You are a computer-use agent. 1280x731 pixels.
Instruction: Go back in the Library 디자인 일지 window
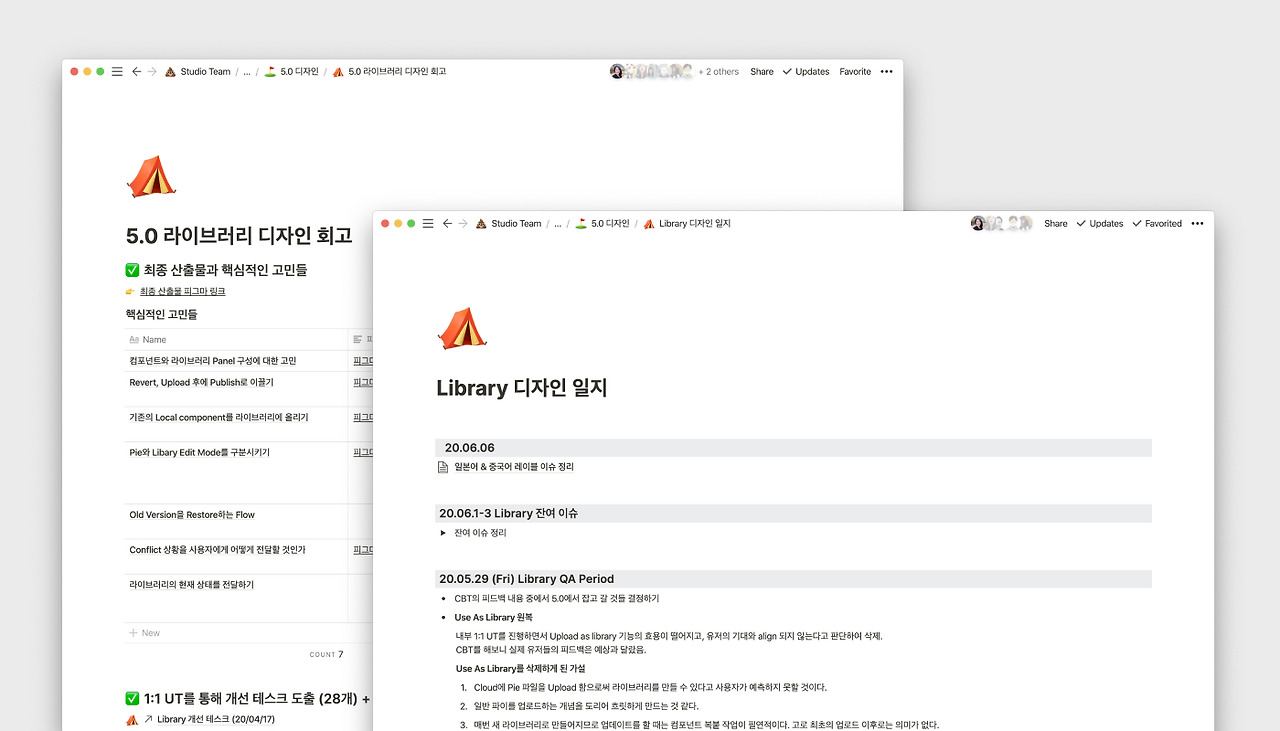click(x=447, y=224)
